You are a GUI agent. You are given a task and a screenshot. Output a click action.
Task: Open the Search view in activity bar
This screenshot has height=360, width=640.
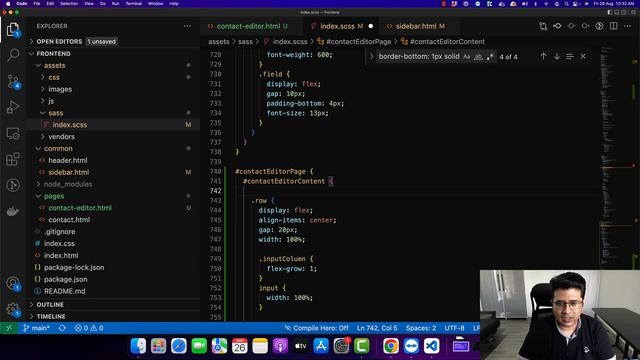(13, 55)
